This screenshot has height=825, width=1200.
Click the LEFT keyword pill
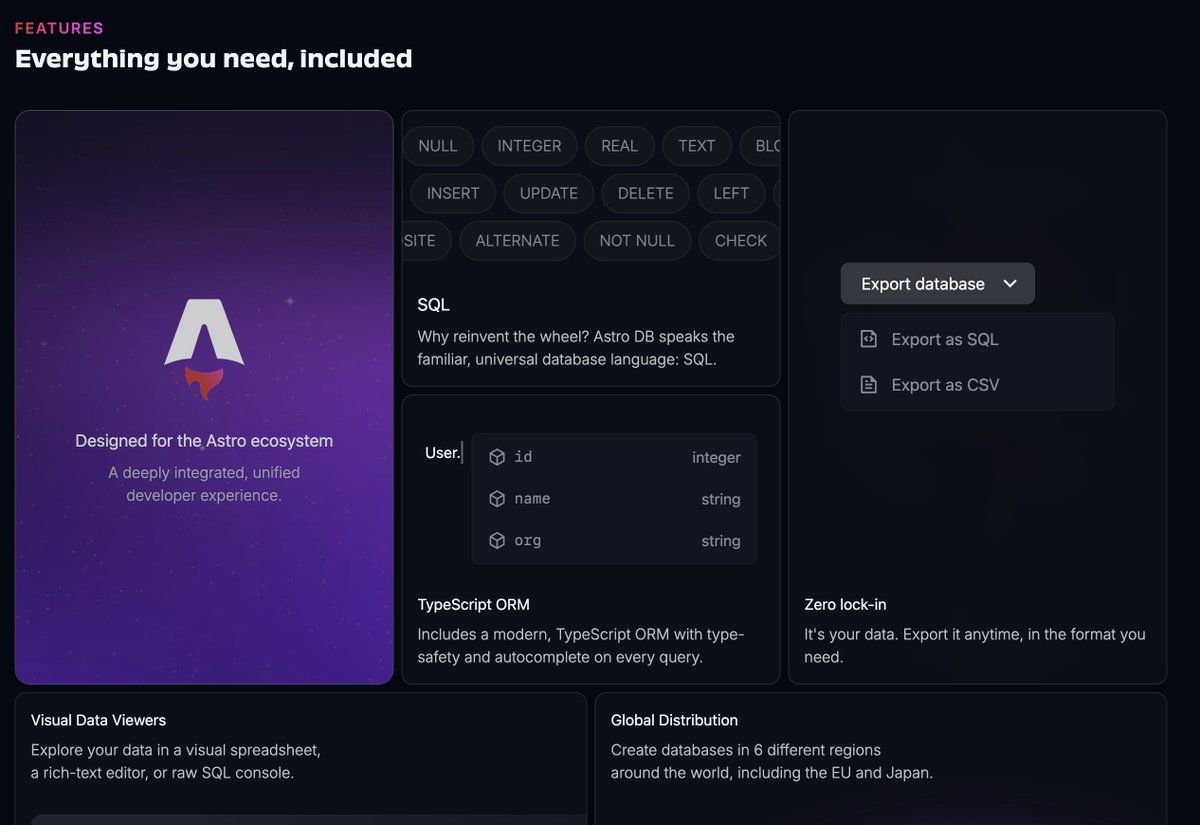pos(731,193)
